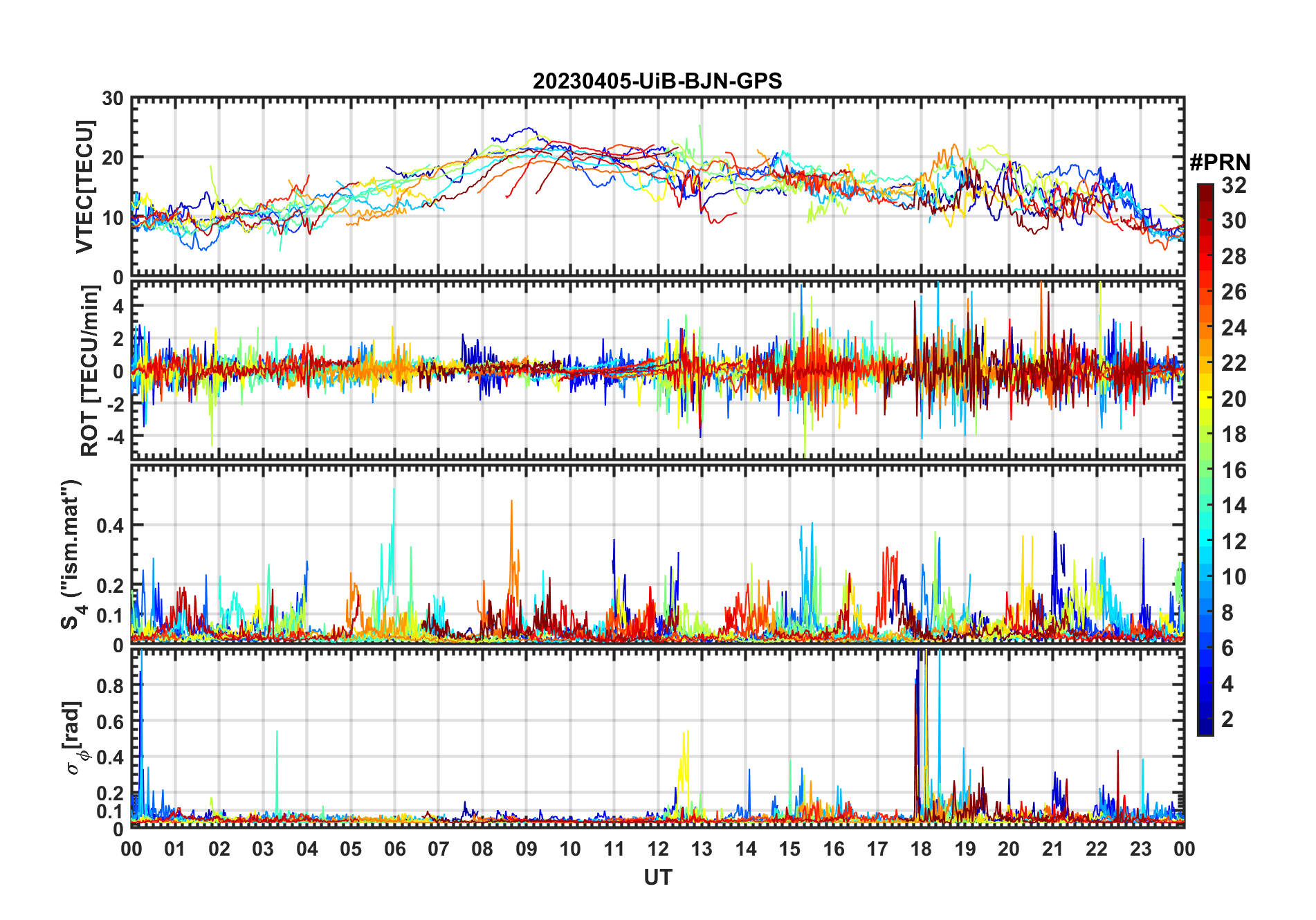Click colorbar tick label 18
The width and height of the screenshot is (1316, 920).
pos(1234,434)
